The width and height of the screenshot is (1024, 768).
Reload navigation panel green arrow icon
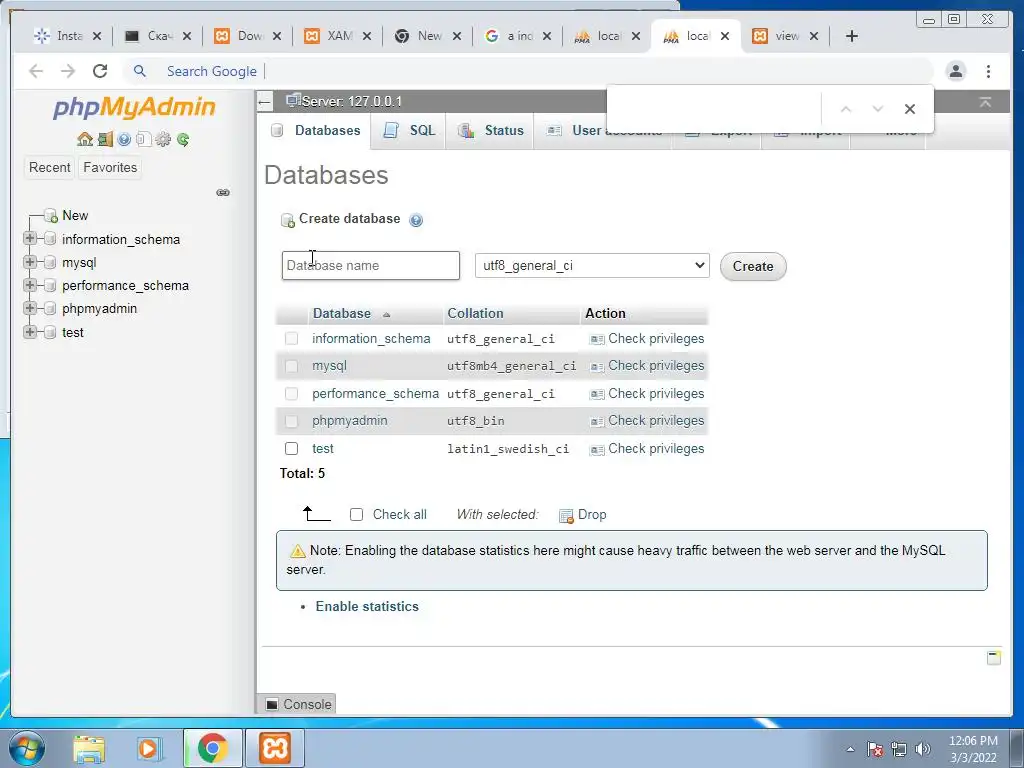point(183,139)
